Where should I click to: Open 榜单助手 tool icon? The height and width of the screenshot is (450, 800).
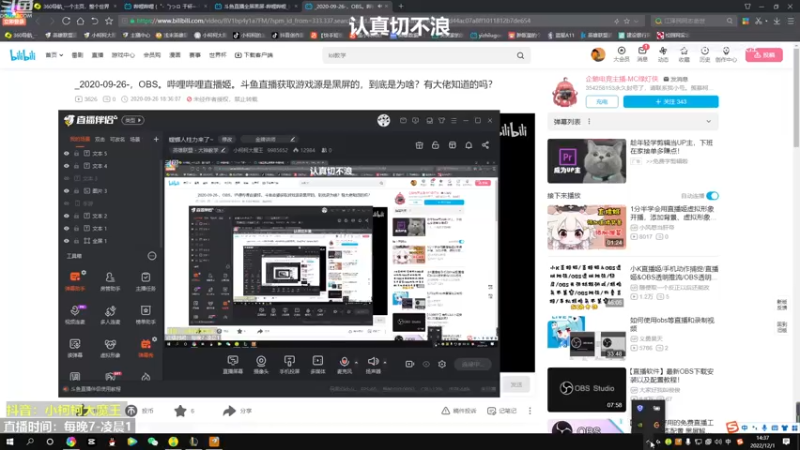tap(145, 314)
